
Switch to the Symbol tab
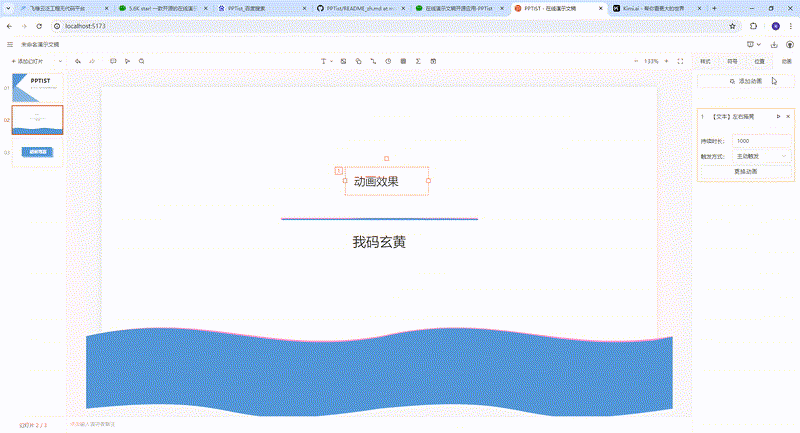[732, 61]
